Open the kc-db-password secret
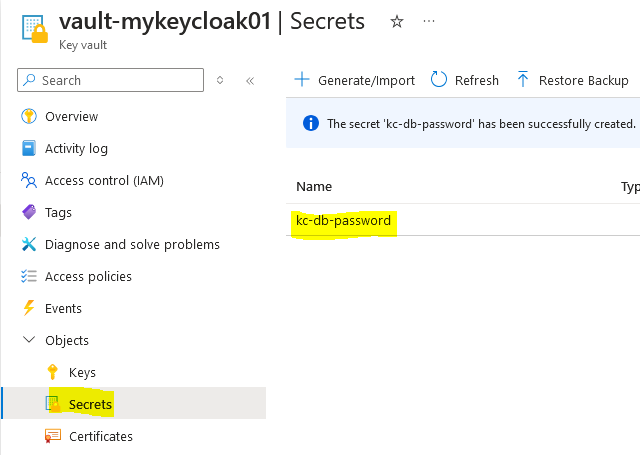 tap(344, 220)
